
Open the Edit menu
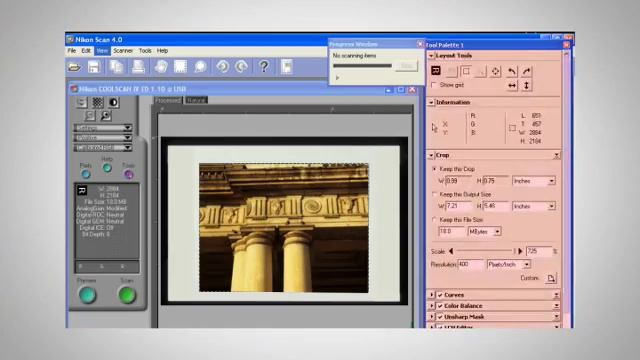[x=86, y=51]
